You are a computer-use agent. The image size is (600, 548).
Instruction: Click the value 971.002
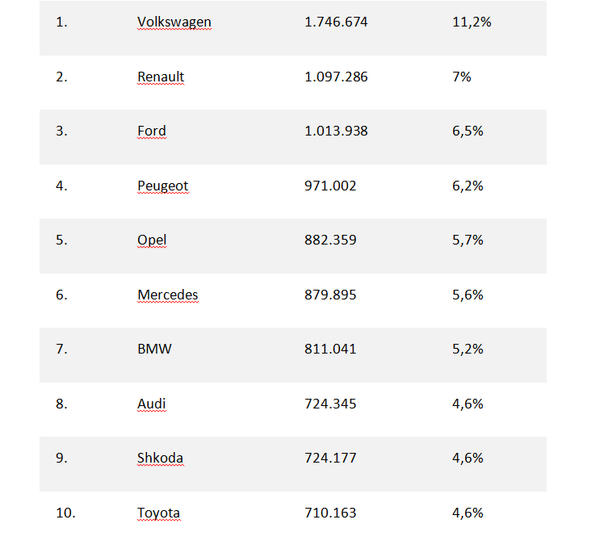click(330, 186)
